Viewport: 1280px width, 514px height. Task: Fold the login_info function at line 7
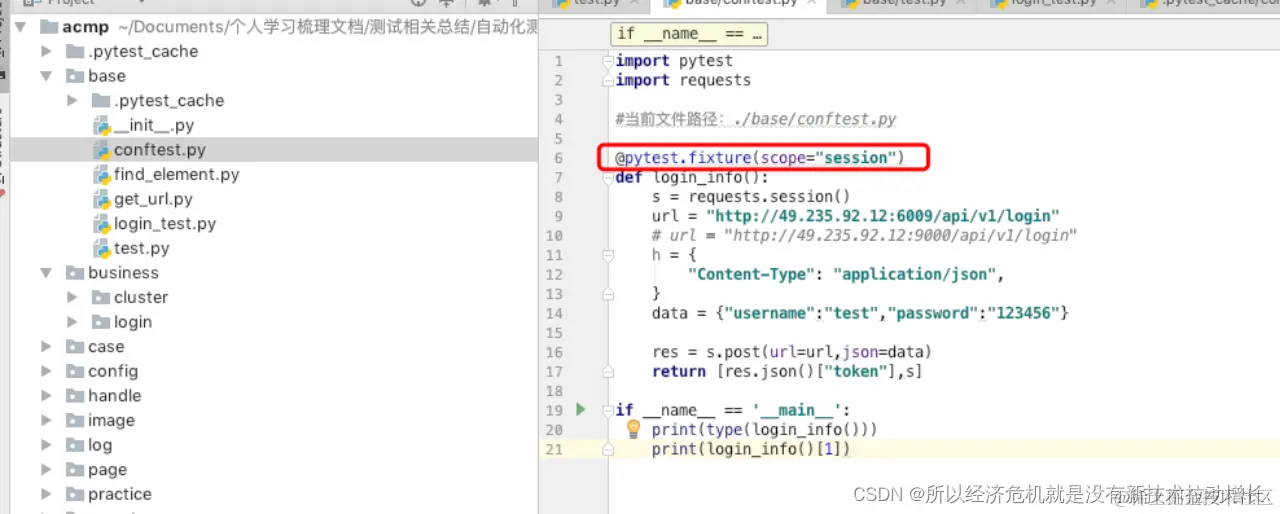(x=607, y=177)
